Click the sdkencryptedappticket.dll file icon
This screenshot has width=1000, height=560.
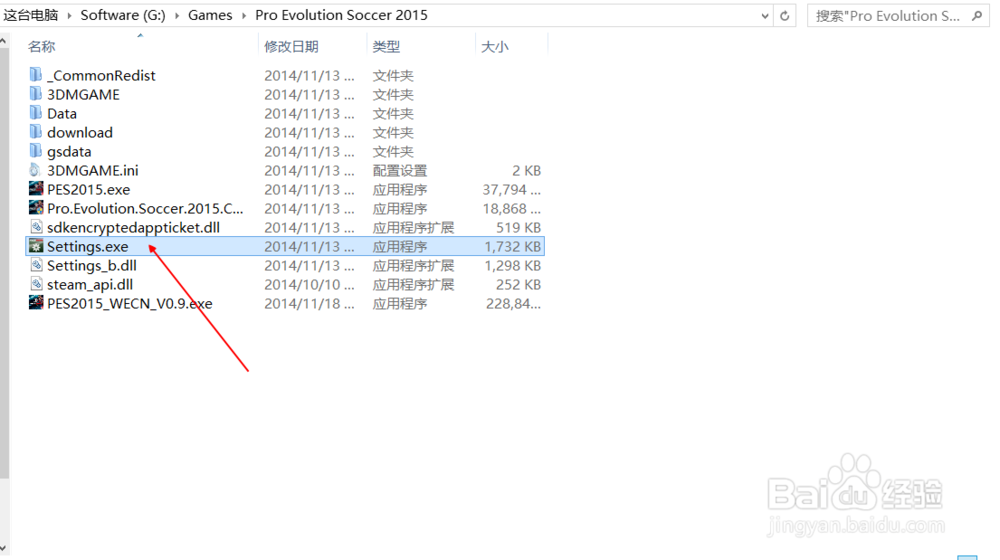pyautogui.click(x=36, y=227)
